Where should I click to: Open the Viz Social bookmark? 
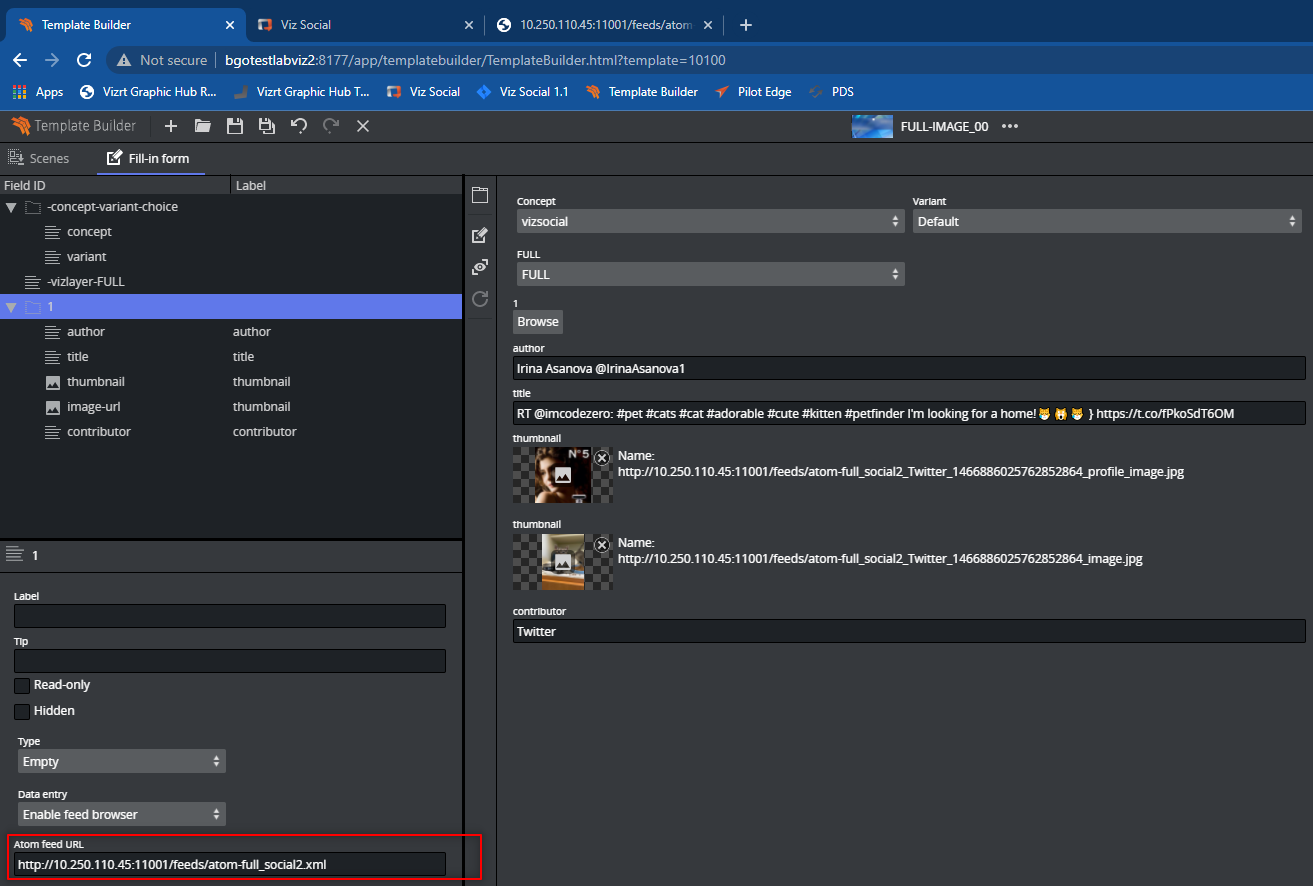pyautogui.click(x=423, y=92)
